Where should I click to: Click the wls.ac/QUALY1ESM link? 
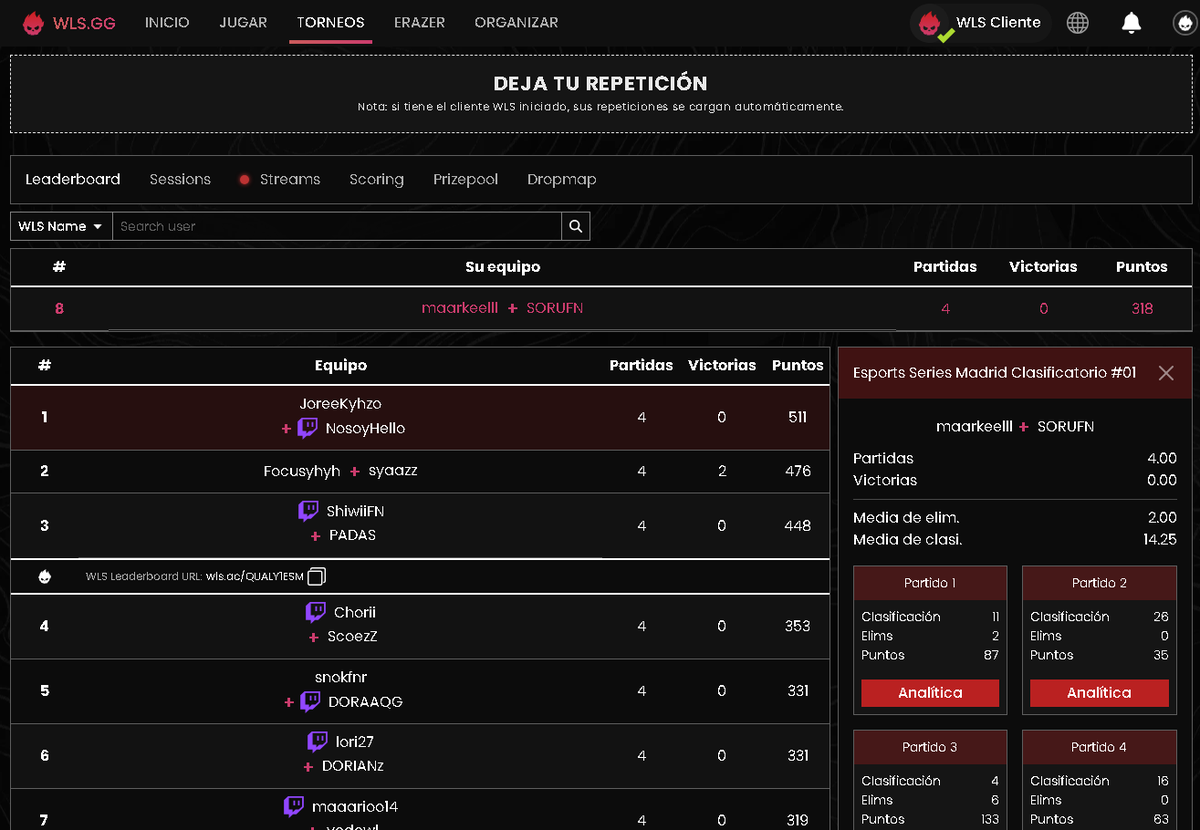pyautogui.click(x=255, y=577)
